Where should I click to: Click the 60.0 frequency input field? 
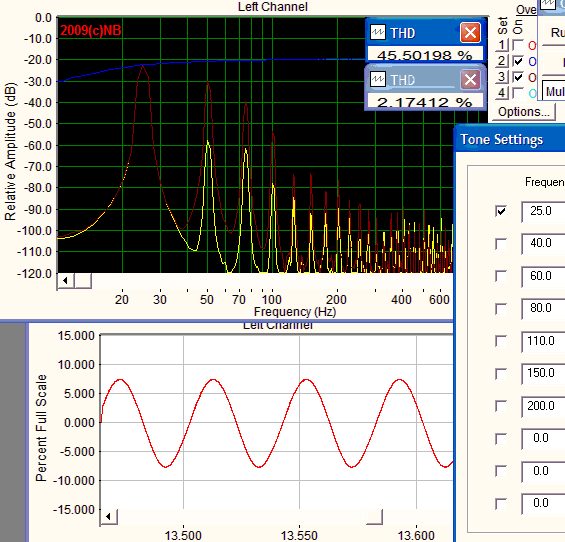tap(544, 276)
